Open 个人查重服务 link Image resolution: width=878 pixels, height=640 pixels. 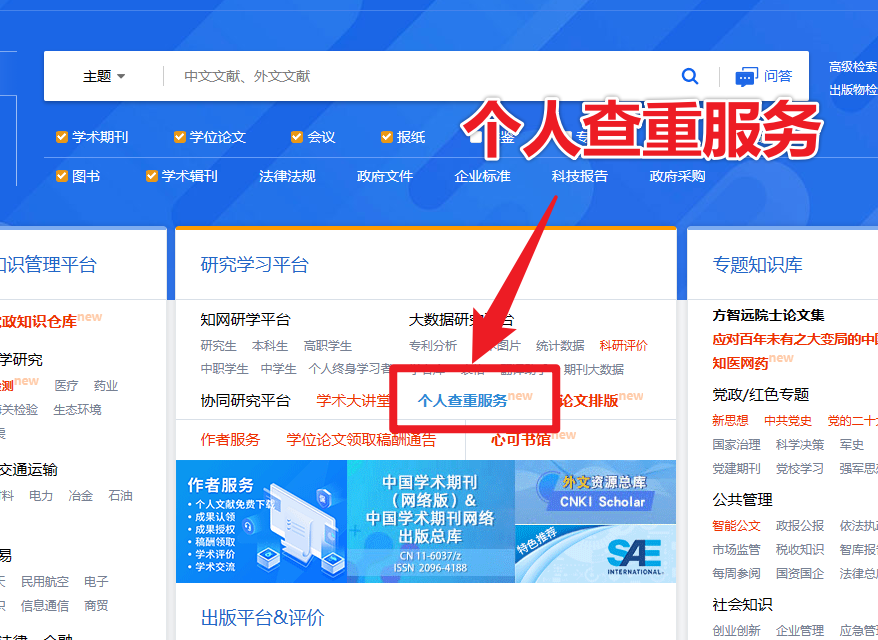click(463, 400)
